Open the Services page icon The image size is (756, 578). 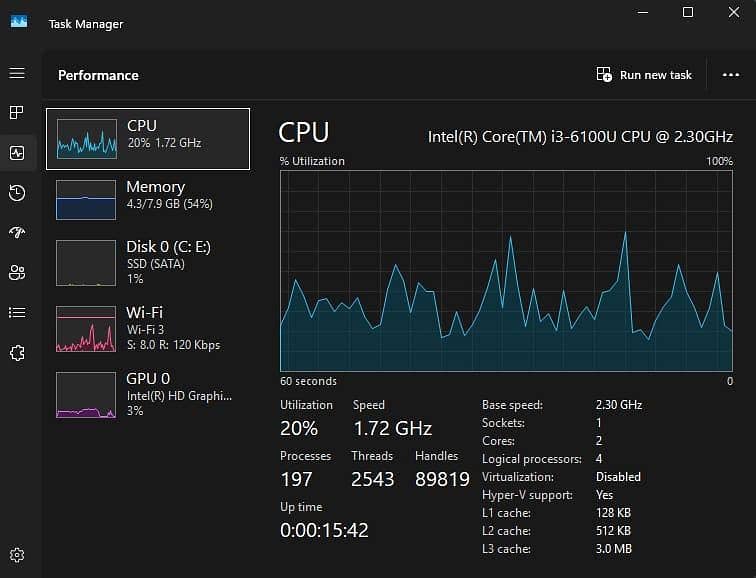[x=17, y=353]
